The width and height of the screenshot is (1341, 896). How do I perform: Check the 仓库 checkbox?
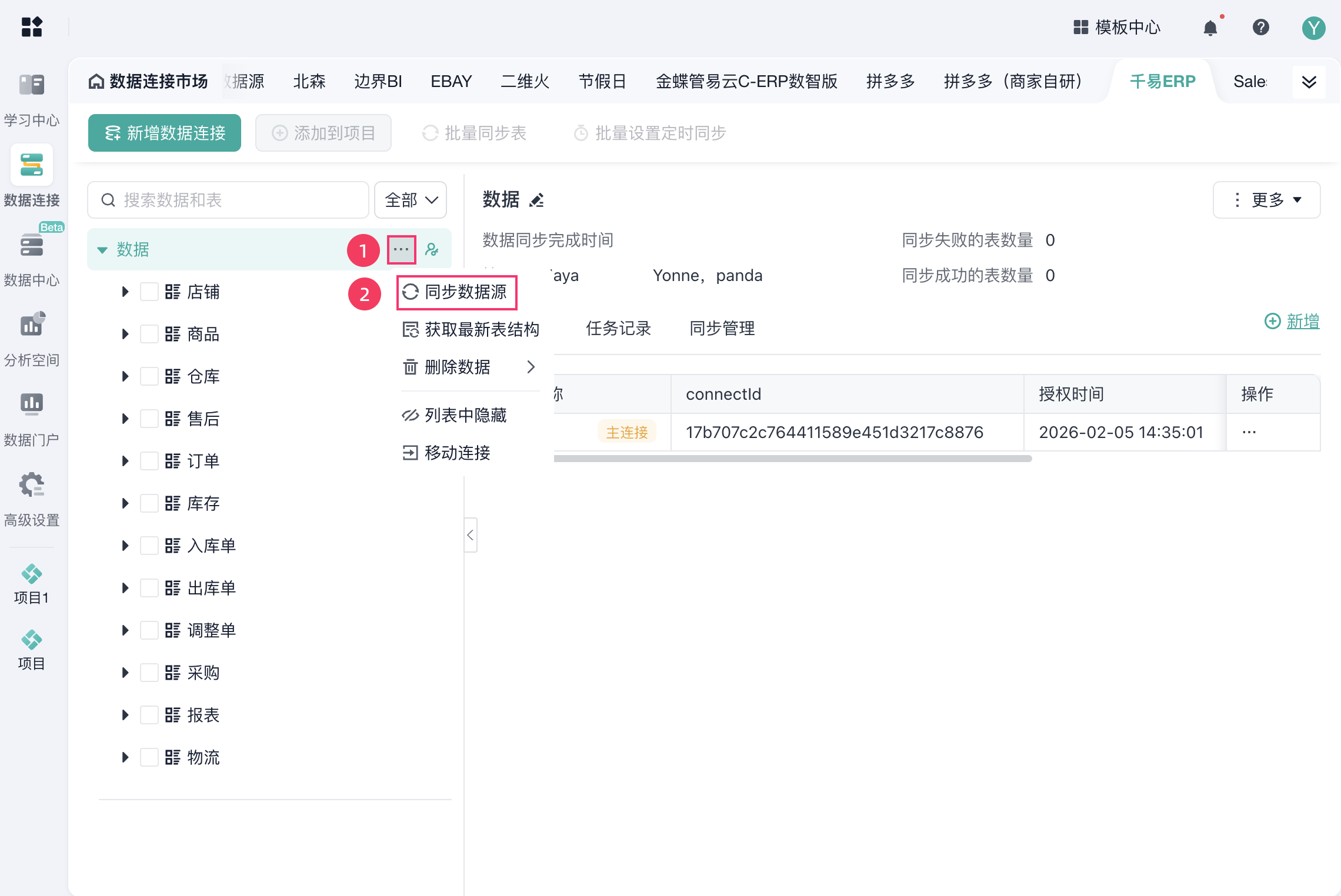tap(149, 376)
